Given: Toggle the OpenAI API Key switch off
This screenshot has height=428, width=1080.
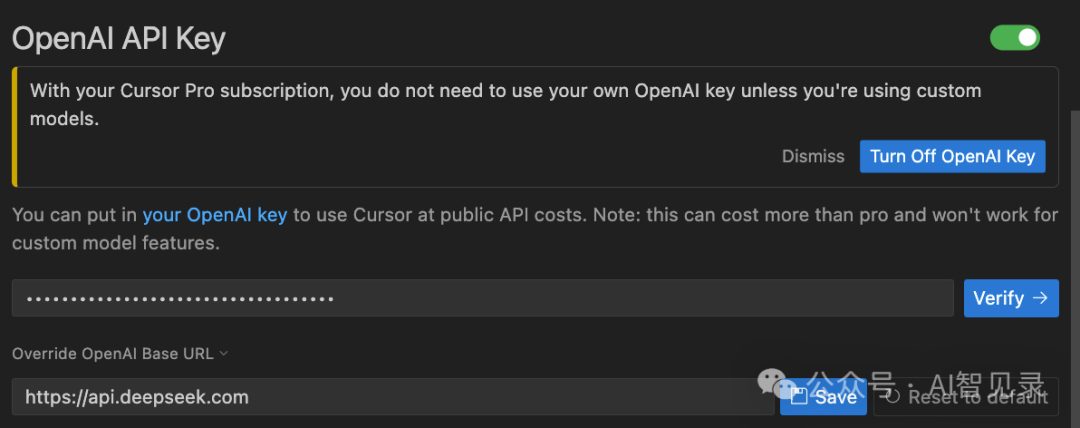Looking at the screenshot, I should point(1014,38).
